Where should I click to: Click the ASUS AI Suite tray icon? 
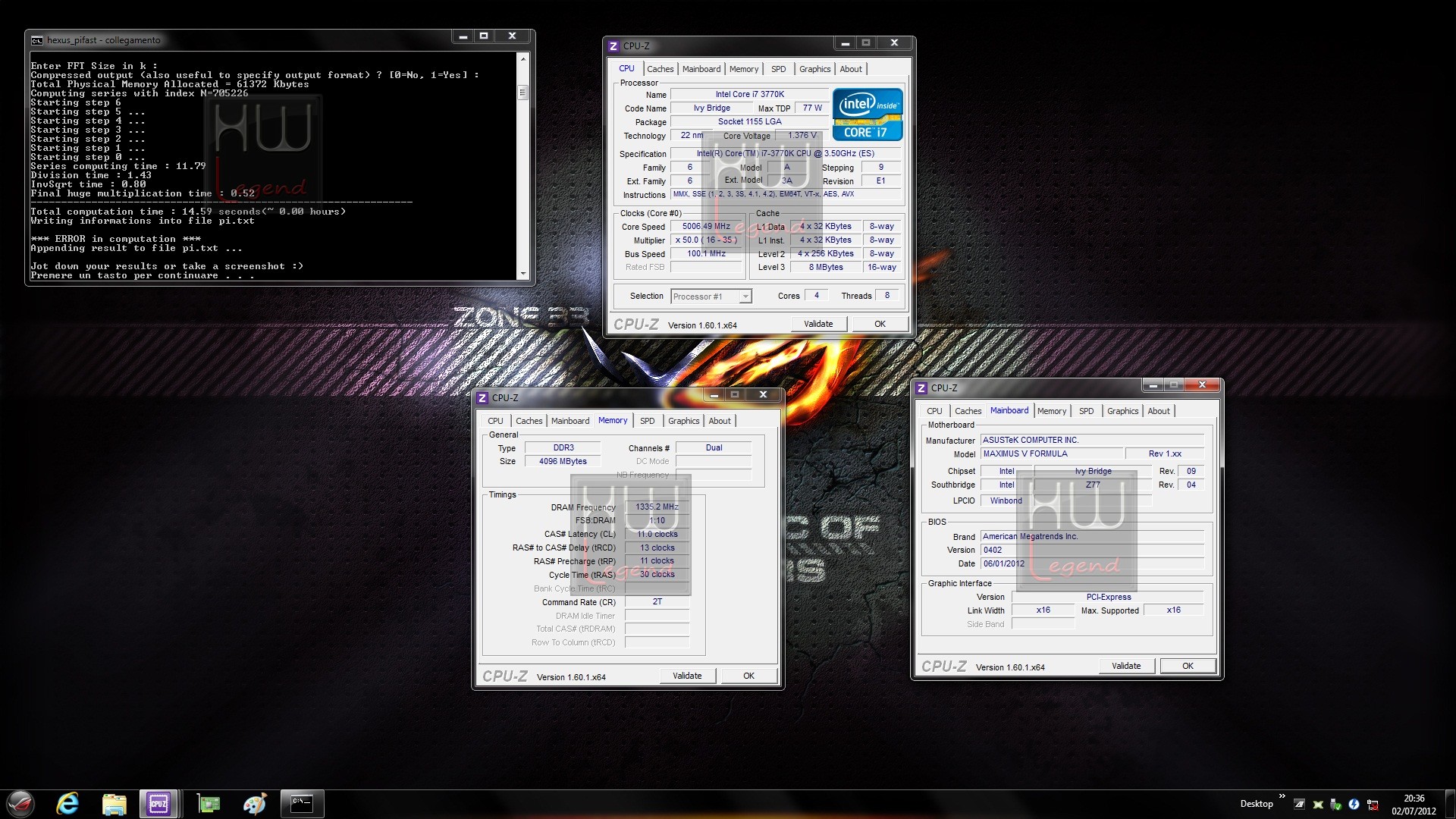pos(1299,804)
